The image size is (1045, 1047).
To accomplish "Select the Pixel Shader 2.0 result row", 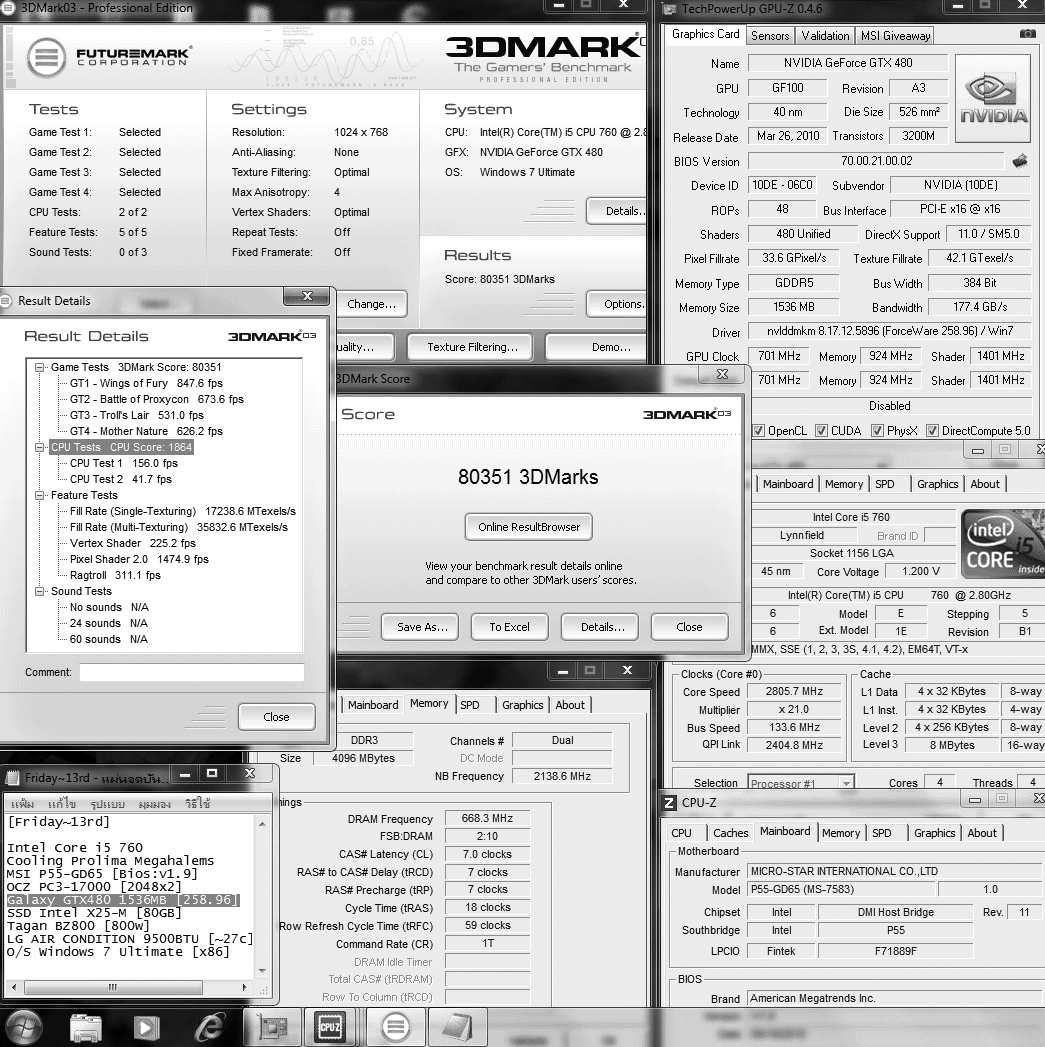I will (140, 560).
